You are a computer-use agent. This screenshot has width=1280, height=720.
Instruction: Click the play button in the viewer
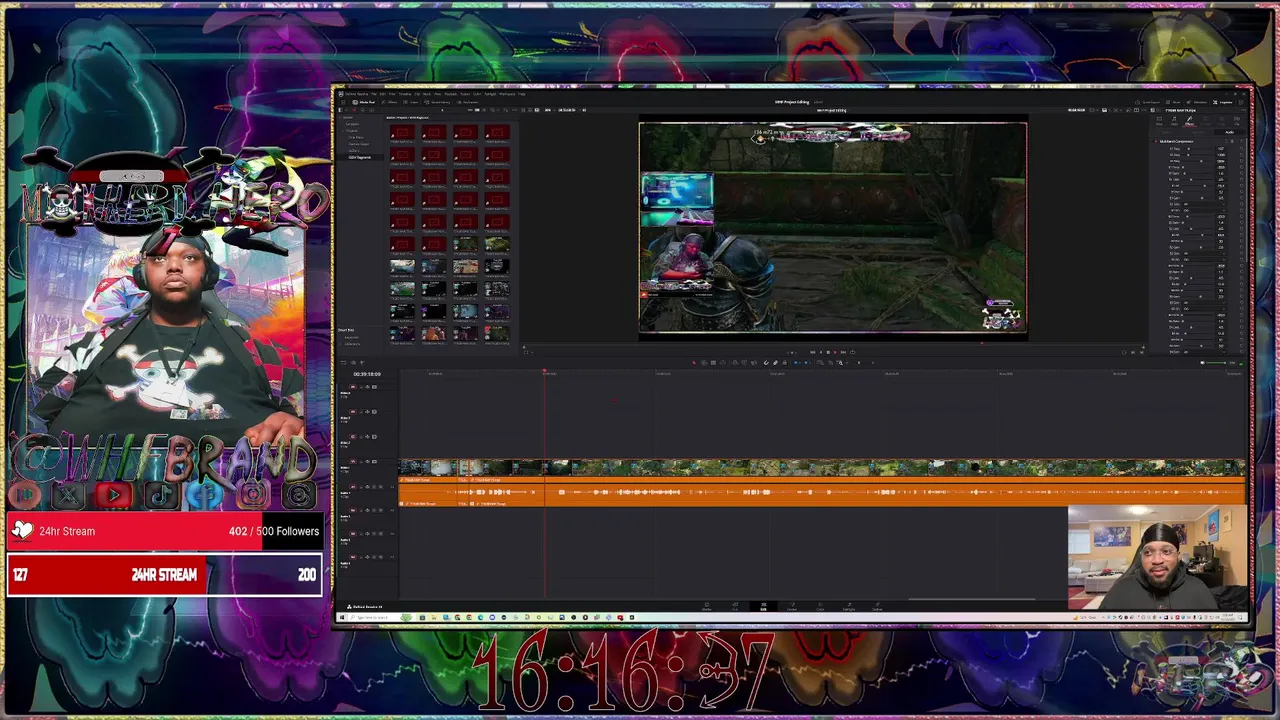click(836, 352)
